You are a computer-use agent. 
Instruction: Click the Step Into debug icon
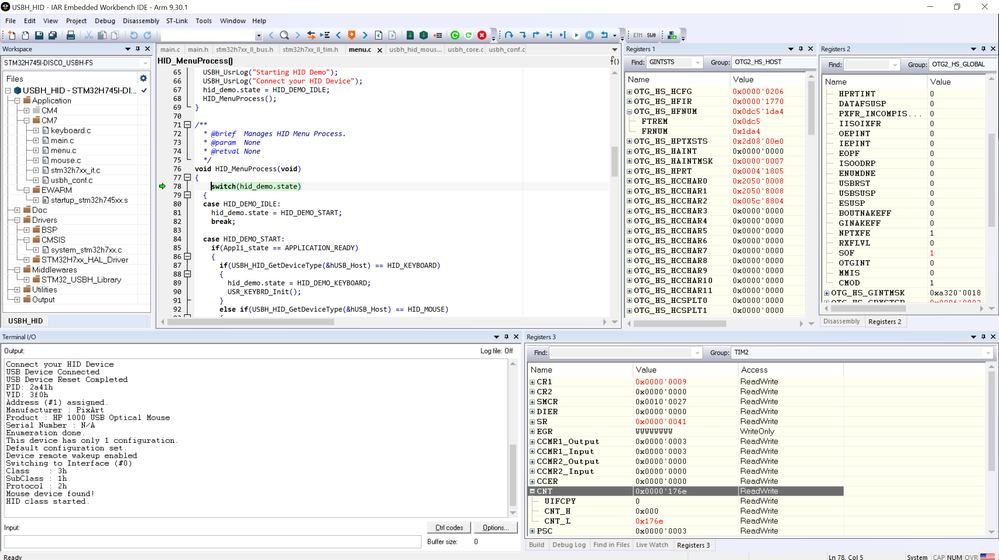522,35
